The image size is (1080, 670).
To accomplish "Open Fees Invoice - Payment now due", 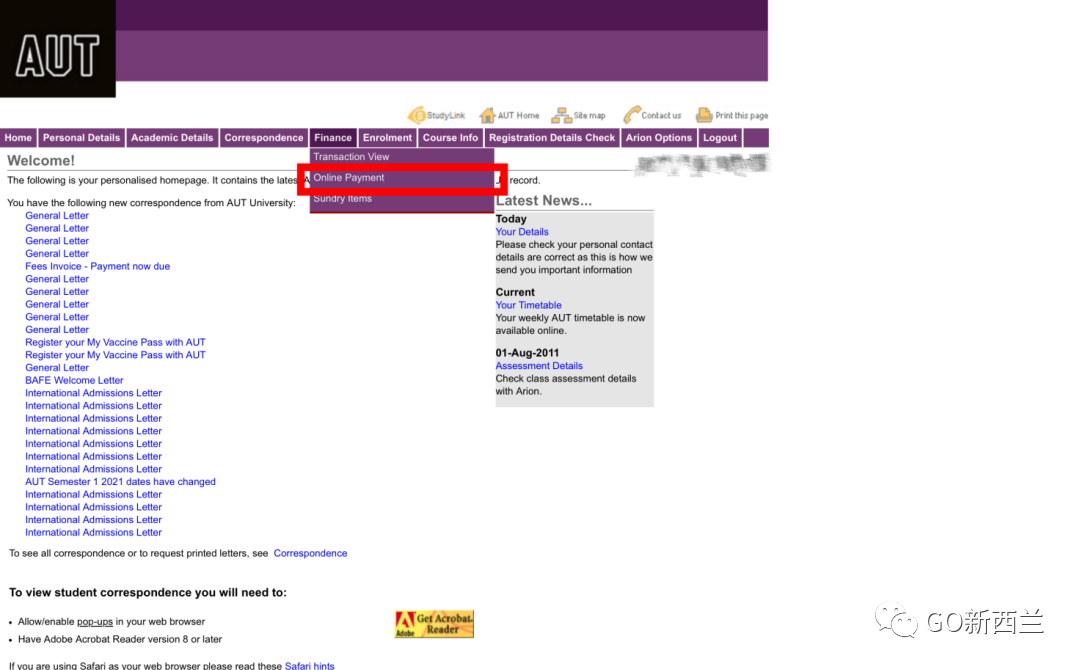I will click(x=98, y=266).
